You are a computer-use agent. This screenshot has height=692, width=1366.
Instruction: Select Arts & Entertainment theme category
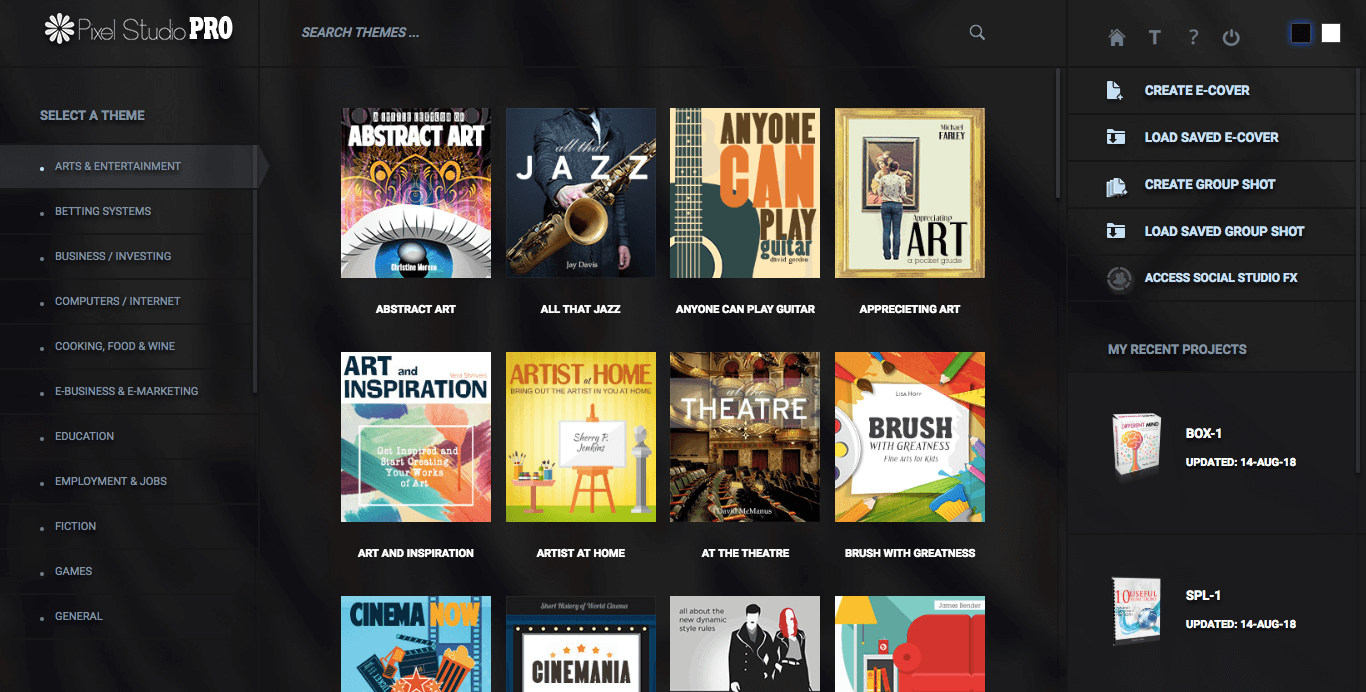pos(128,166)
